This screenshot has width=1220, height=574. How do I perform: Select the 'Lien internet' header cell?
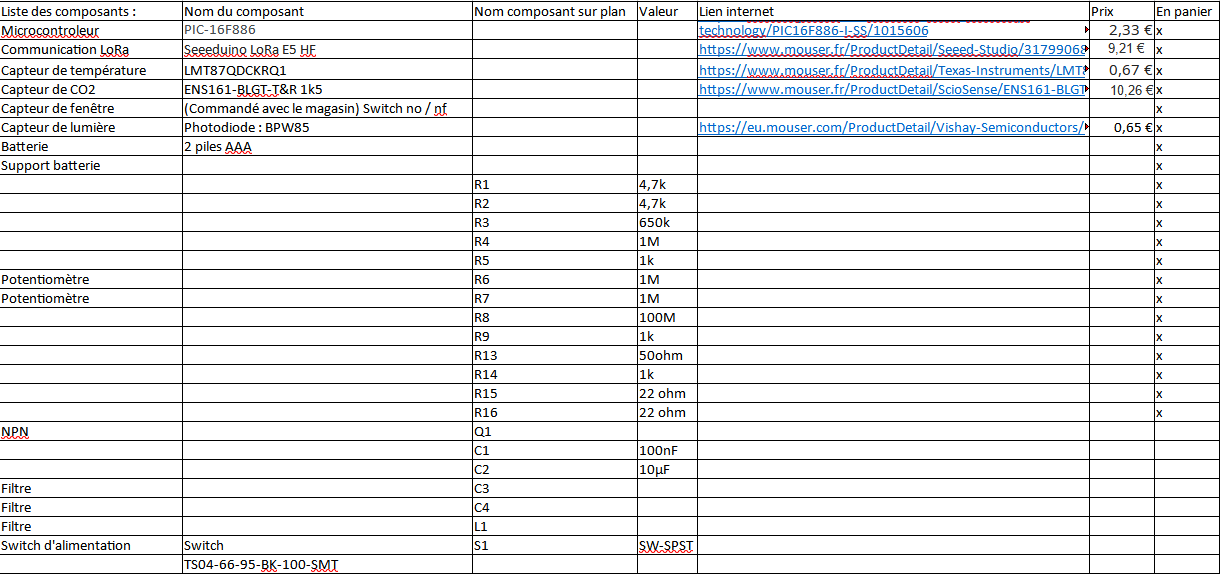tap(893, 11)
